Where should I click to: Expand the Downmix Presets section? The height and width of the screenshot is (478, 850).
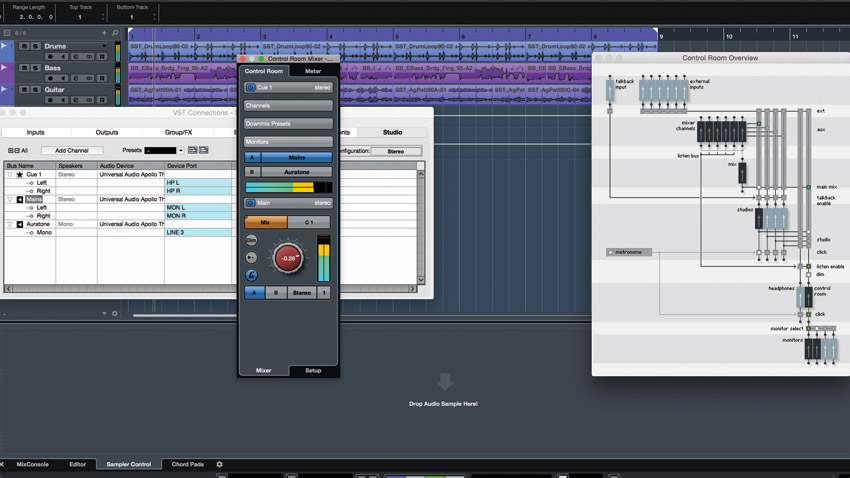tap(288, 124)
